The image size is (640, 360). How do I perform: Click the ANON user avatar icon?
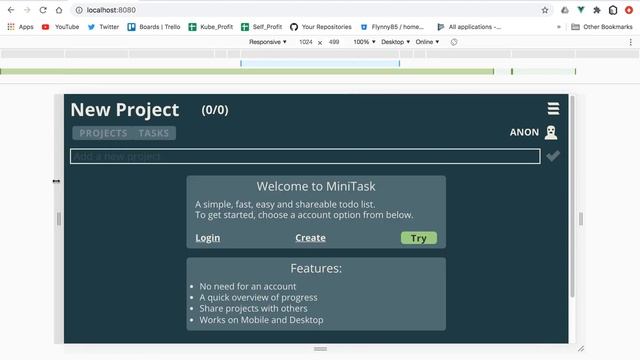click(551, 132)
